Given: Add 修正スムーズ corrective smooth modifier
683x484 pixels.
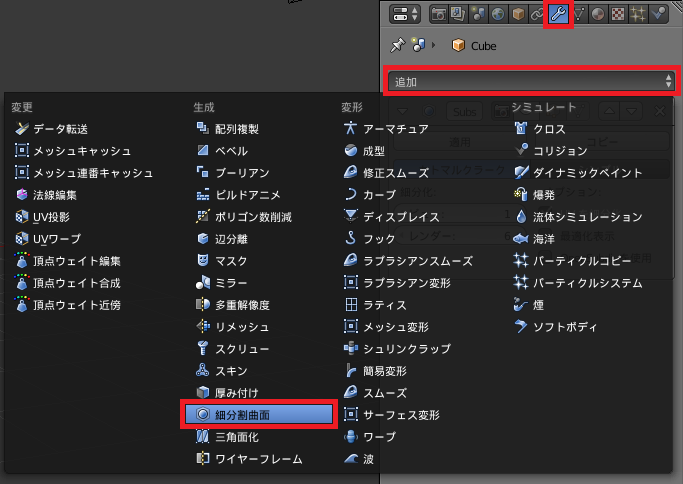Looking at the screenshot, I should tap(386, 173).
